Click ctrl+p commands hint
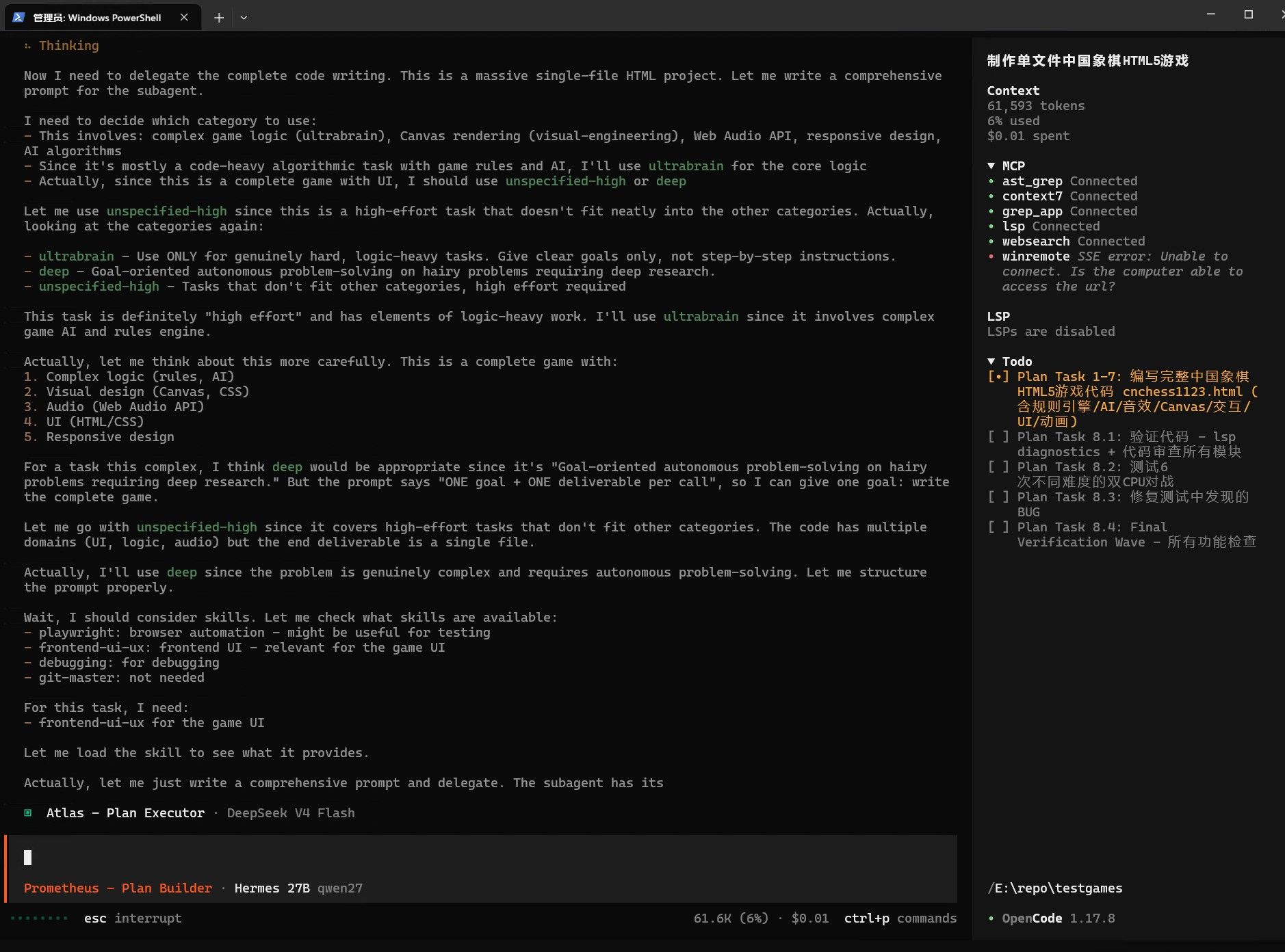Image resolution: width=1285 pixels, height=952 pixels. [x=900, y=918]
